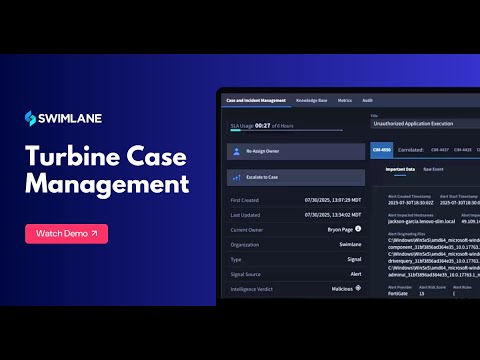Click the Re-Assign Owner button
The image size is (480, 360).
pyautogui.click(x=296, y=151)
